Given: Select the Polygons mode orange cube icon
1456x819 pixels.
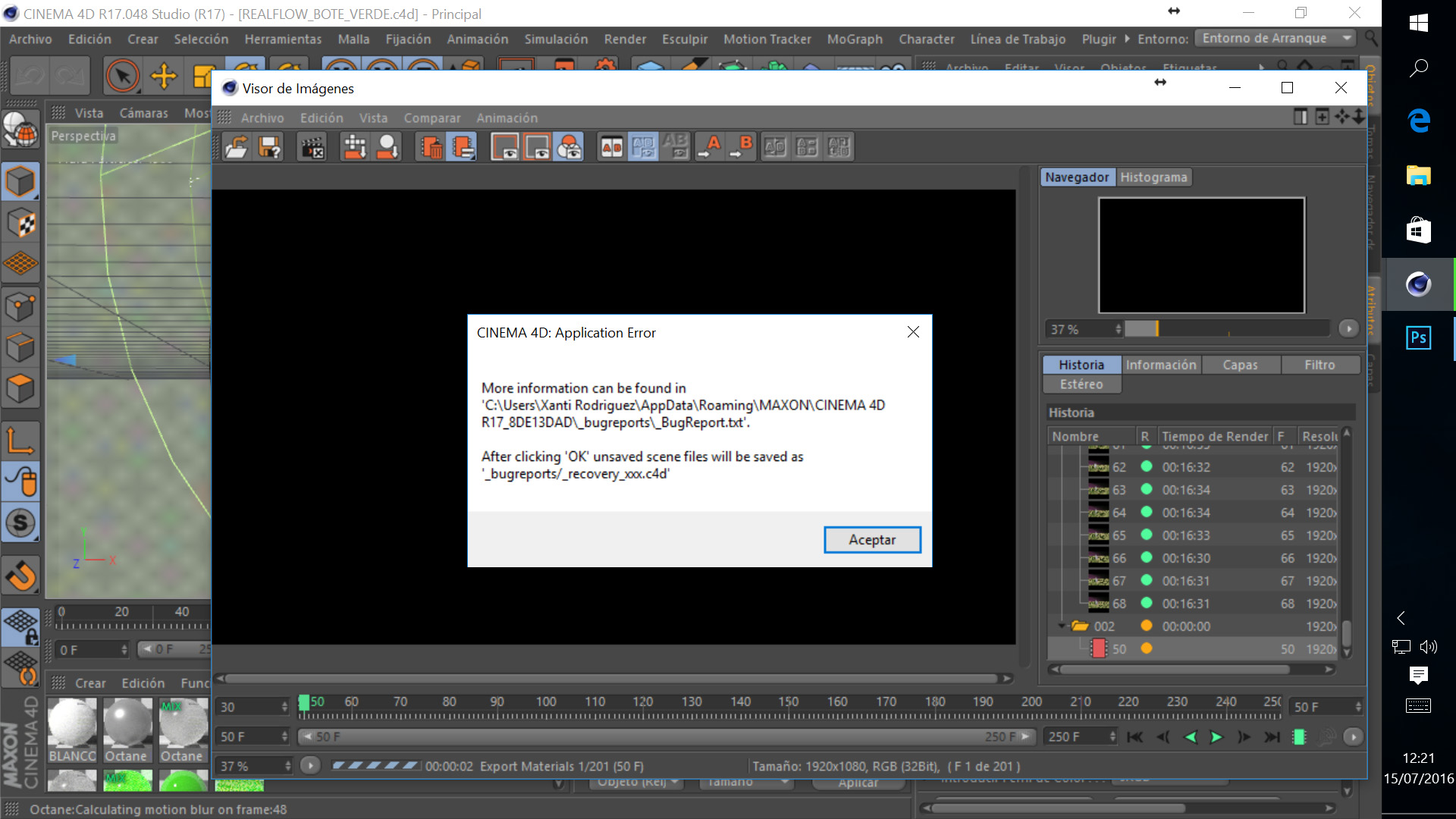Looking at the screenshot, I should pyautogui.click(x=20, y=389).
